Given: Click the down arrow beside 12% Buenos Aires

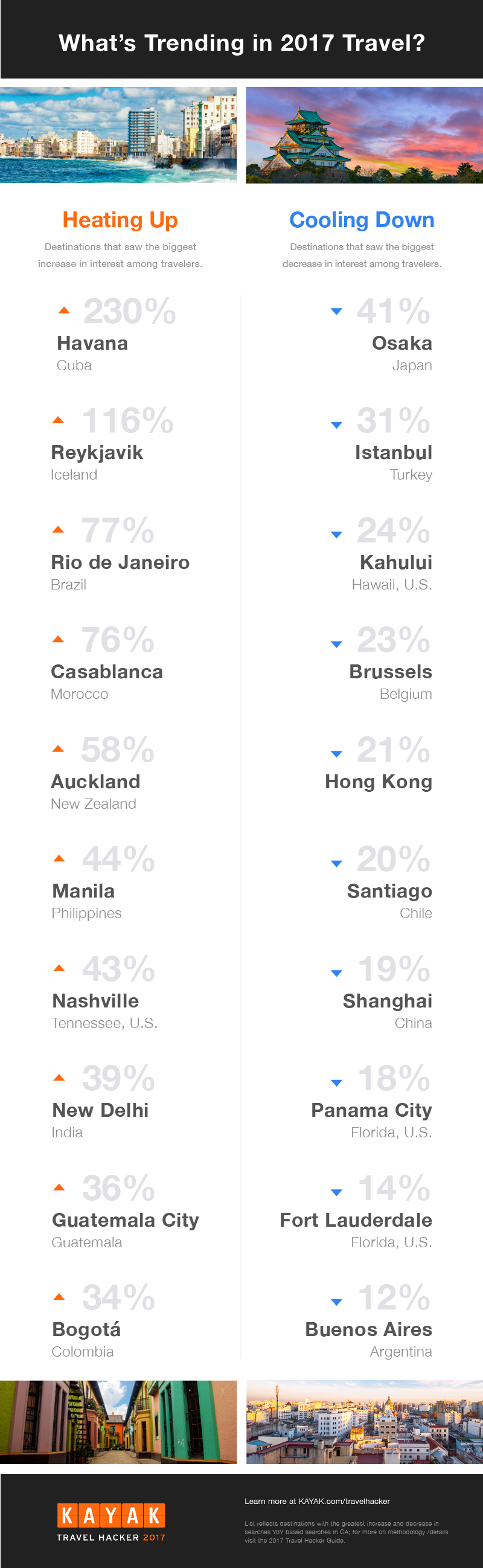Looking at the screenshot, I should 336,1302.
